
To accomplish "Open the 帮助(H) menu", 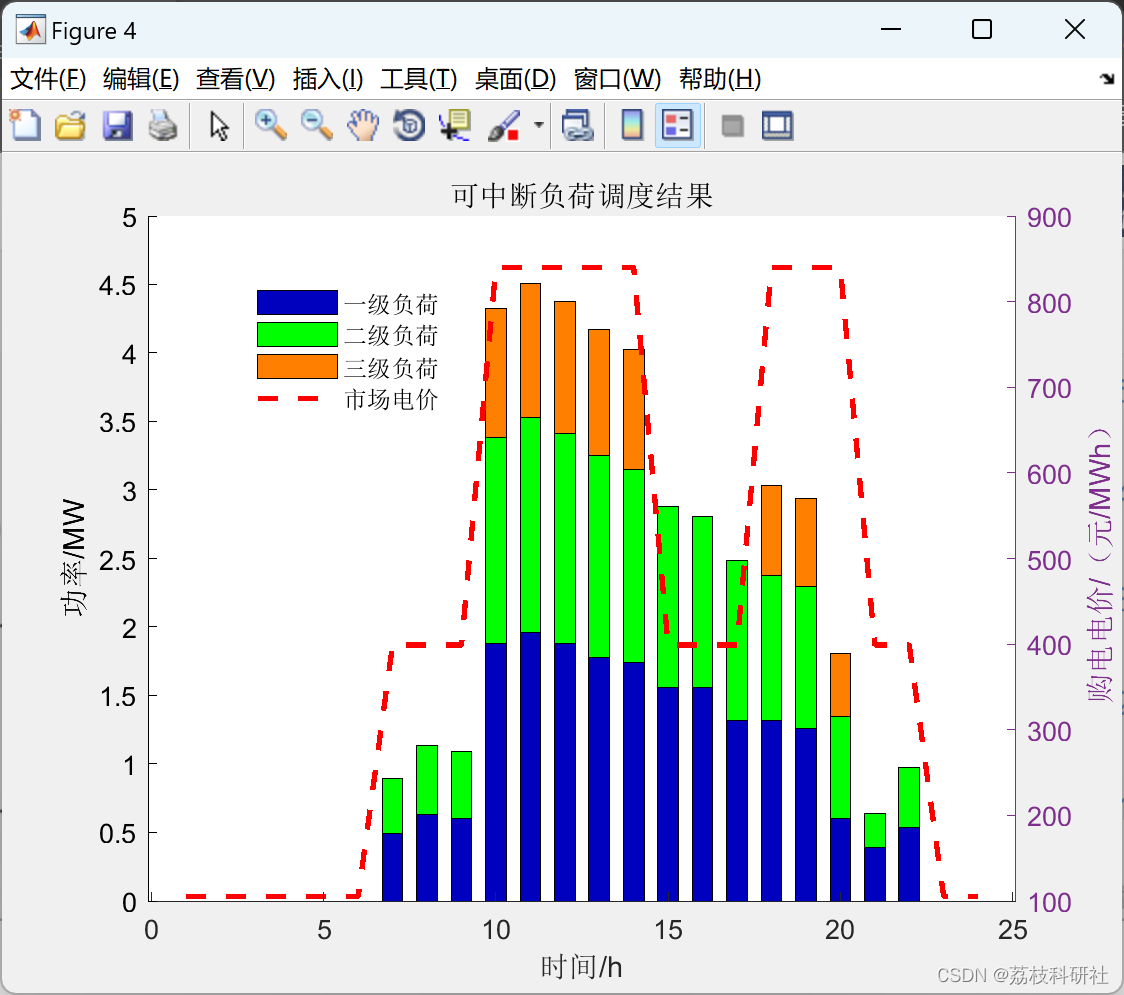I will (719, 79).
